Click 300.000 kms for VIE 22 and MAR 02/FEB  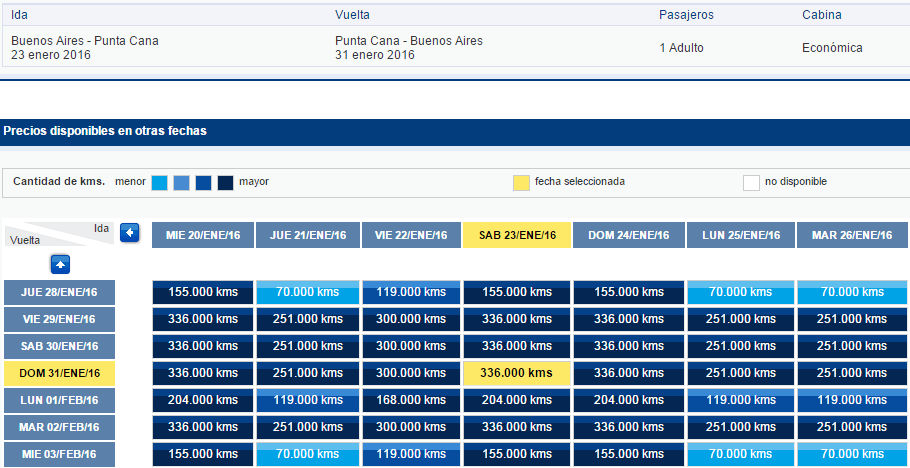411,427
